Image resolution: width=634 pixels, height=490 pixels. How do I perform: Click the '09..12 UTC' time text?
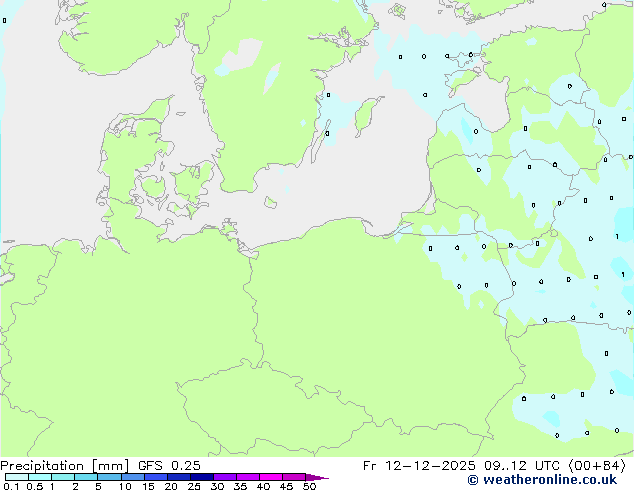tap(522, 466)
